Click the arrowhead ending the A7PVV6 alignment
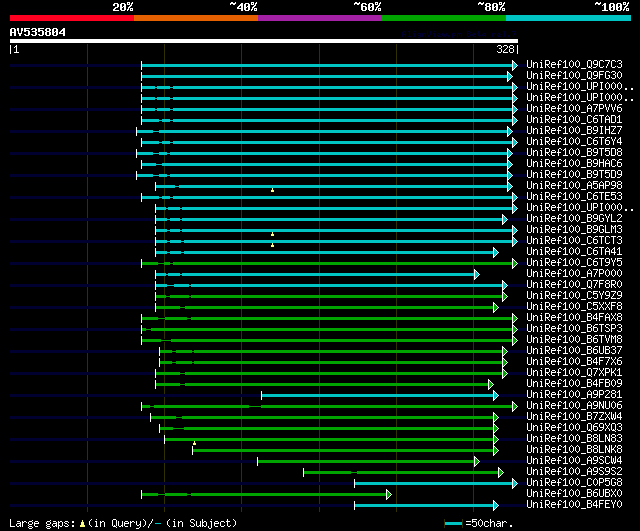The width and height of the screenshot is (640, 531). click(515, 109)
